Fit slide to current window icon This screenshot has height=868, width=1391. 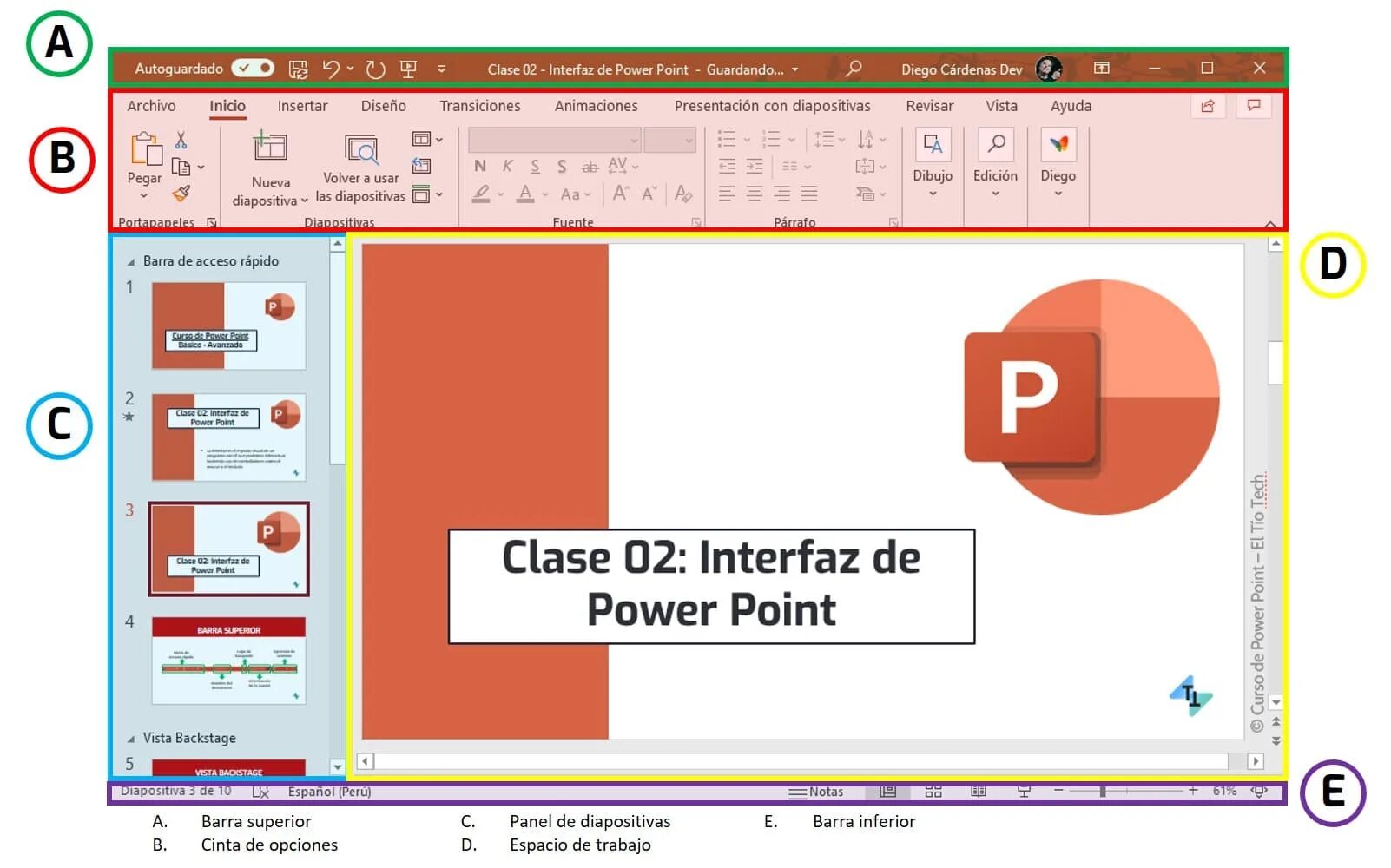1258,791
